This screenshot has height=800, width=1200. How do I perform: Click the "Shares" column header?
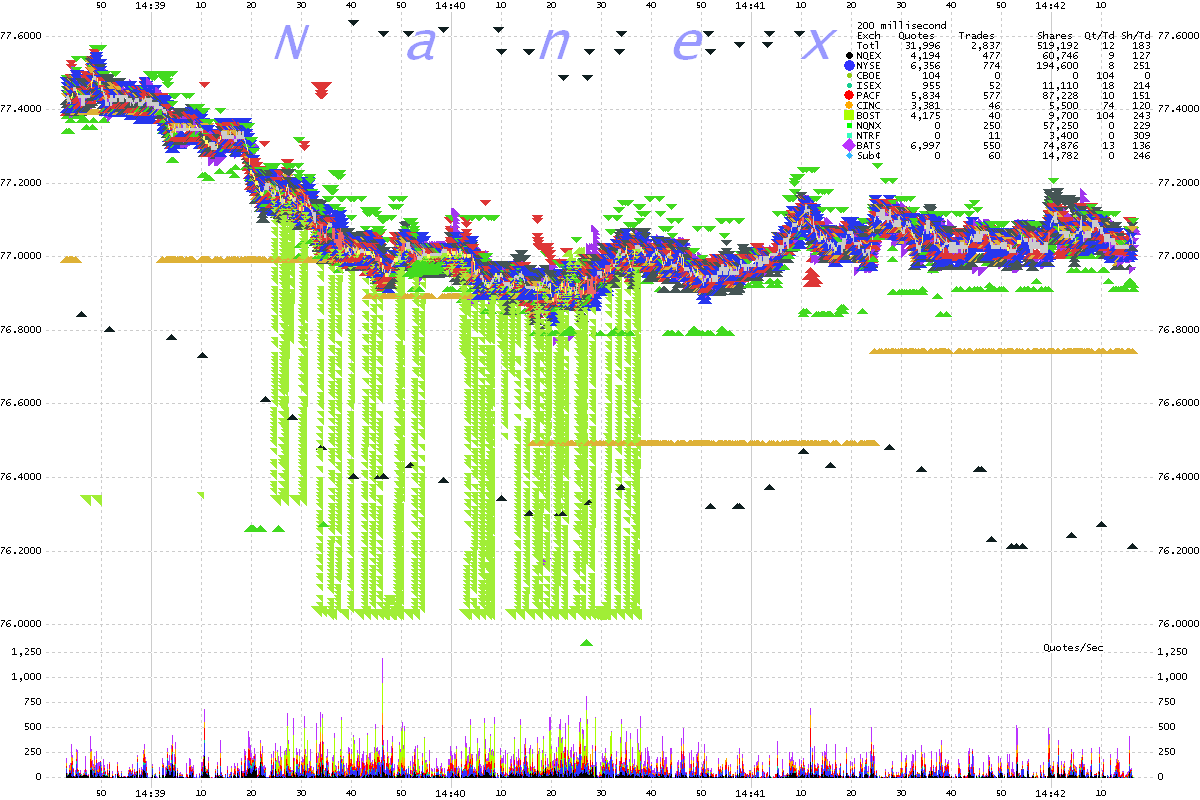coord(1056,36)
